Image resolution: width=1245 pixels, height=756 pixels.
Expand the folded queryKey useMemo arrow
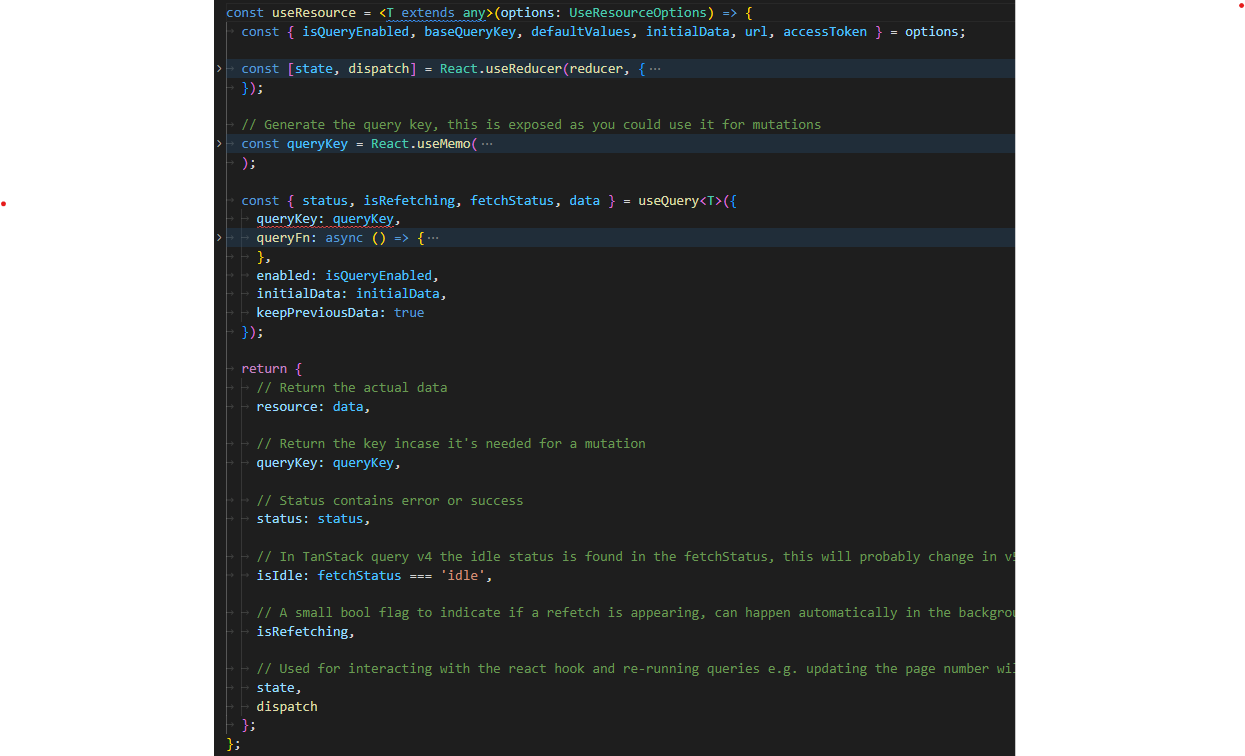click(219, 144)
